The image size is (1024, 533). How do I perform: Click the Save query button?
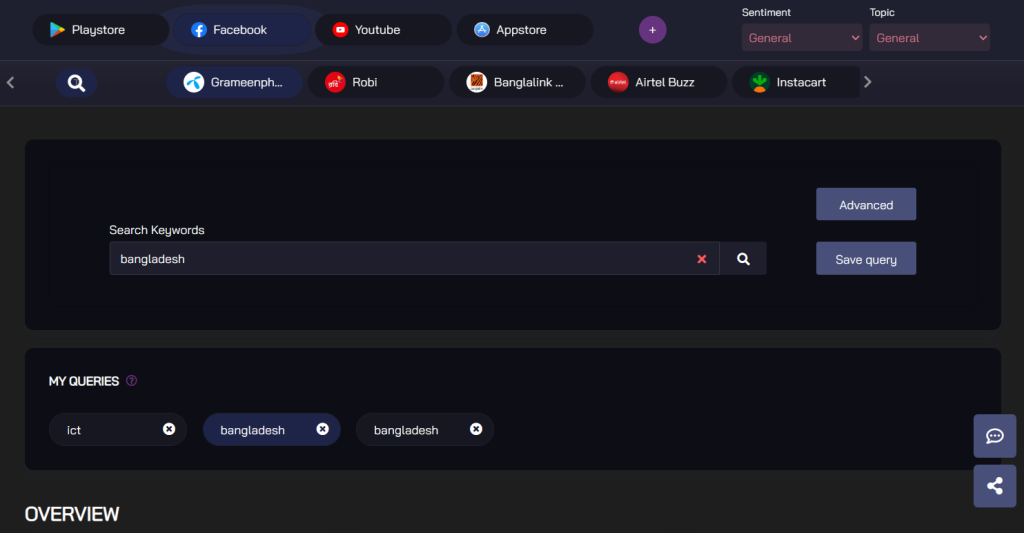point(865,259)
